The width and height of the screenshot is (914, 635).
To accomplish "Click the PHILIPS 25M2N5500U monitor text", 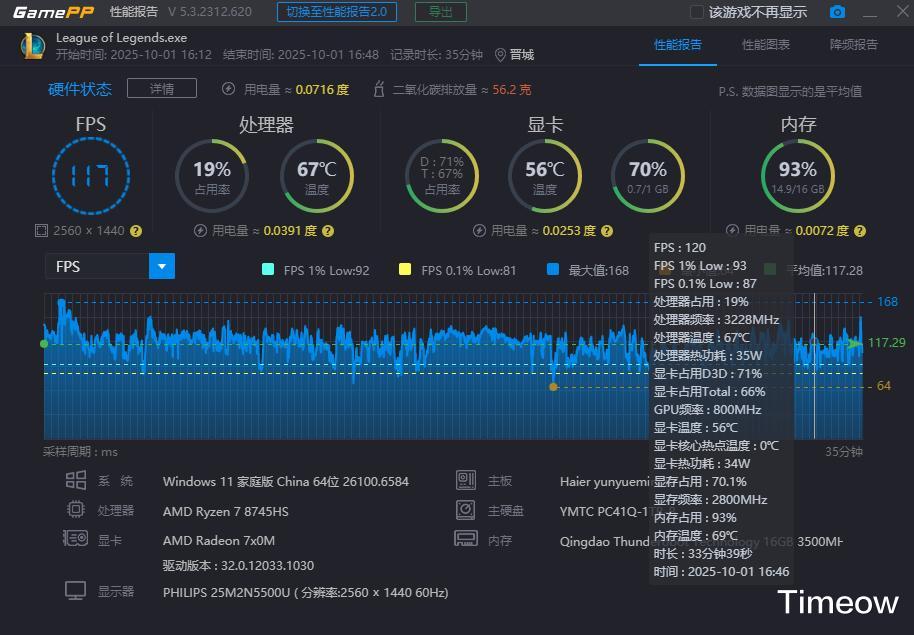I will click(x=305, y=592).
